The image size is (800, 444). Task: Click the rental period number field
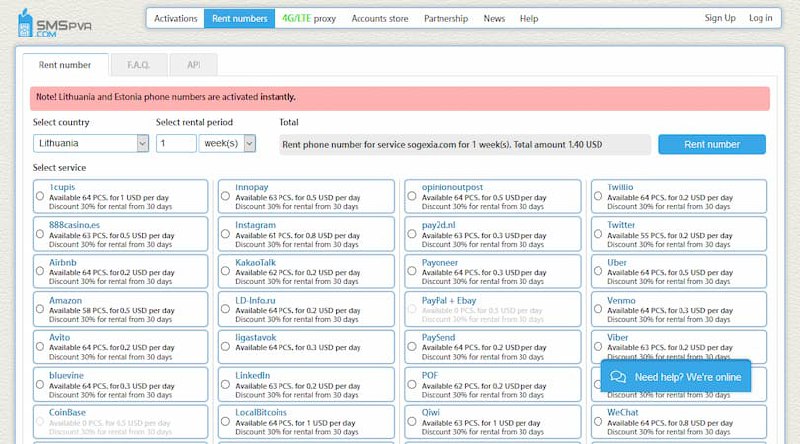[x=176, y=143]
